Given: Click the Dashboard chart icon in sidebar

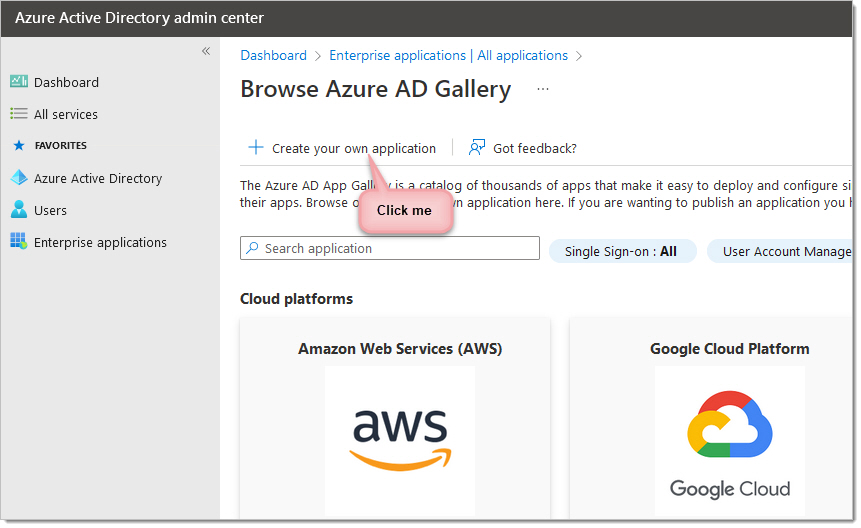Looking at the screenshot, I should pyautogui.click(x=18, y=82).
